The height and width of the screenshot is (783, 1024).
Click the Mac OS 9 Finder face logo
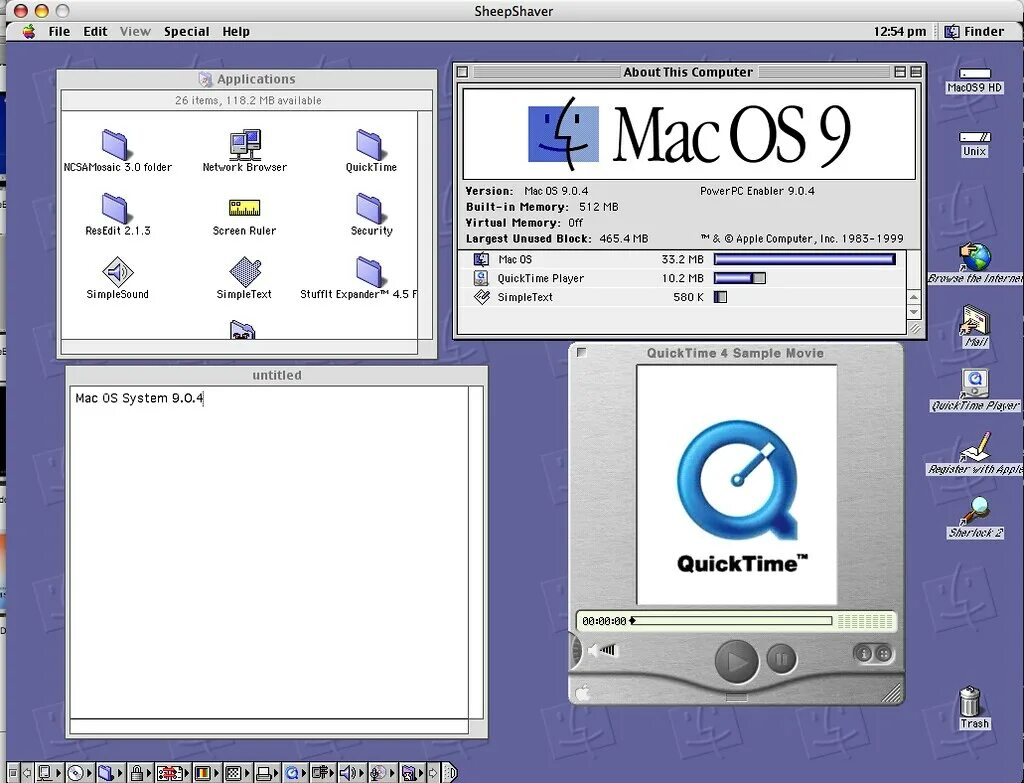[x=563, y=134]
